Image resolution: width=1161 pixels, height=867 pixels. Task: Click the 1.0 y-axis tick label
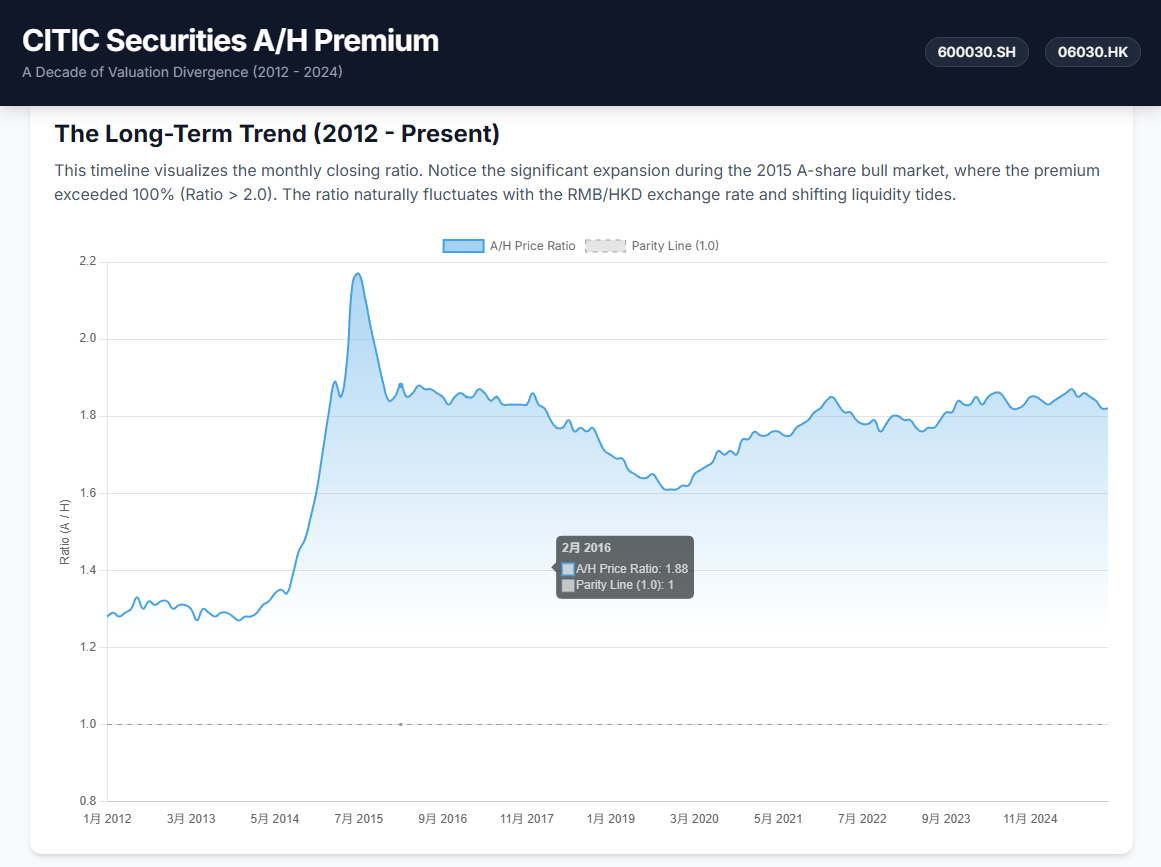pyautogui.click(x=87, y=724)
